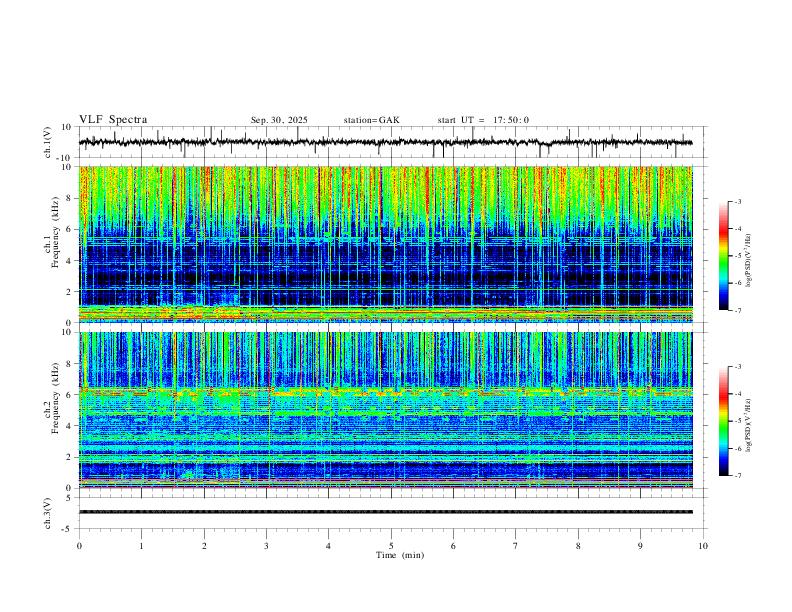Click time axis tick label '8'
Image resolution: width=792 pixels, height=612 pixels.
click(x=578, y=546)
